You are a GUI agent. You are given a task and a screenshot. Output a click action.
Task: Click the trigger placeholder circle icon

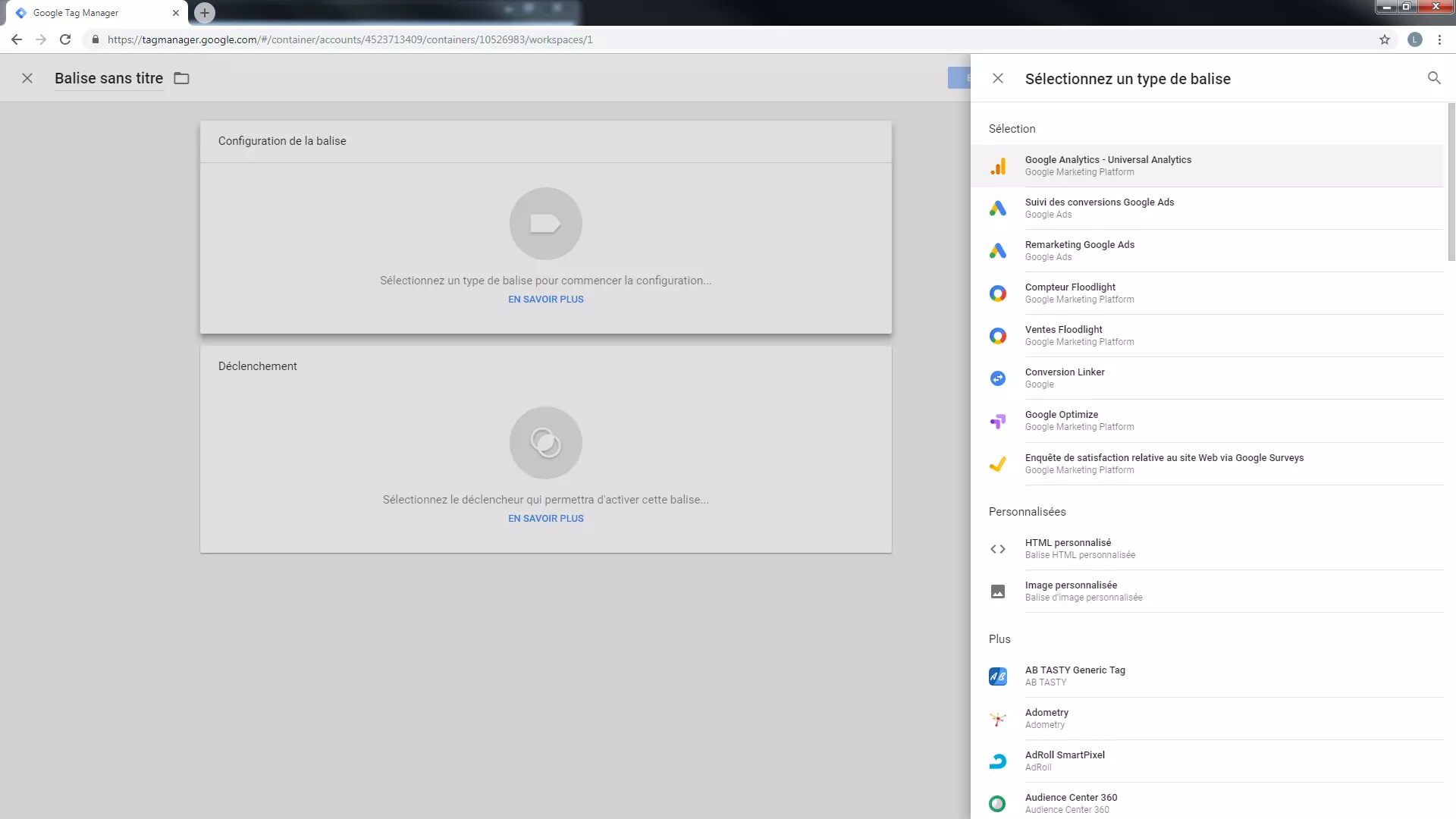(x=546, y=443)
